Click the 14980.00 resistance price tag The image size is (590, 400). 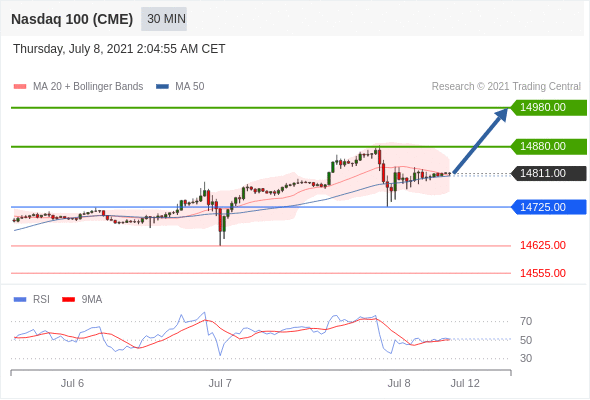[x=549, y=108]
